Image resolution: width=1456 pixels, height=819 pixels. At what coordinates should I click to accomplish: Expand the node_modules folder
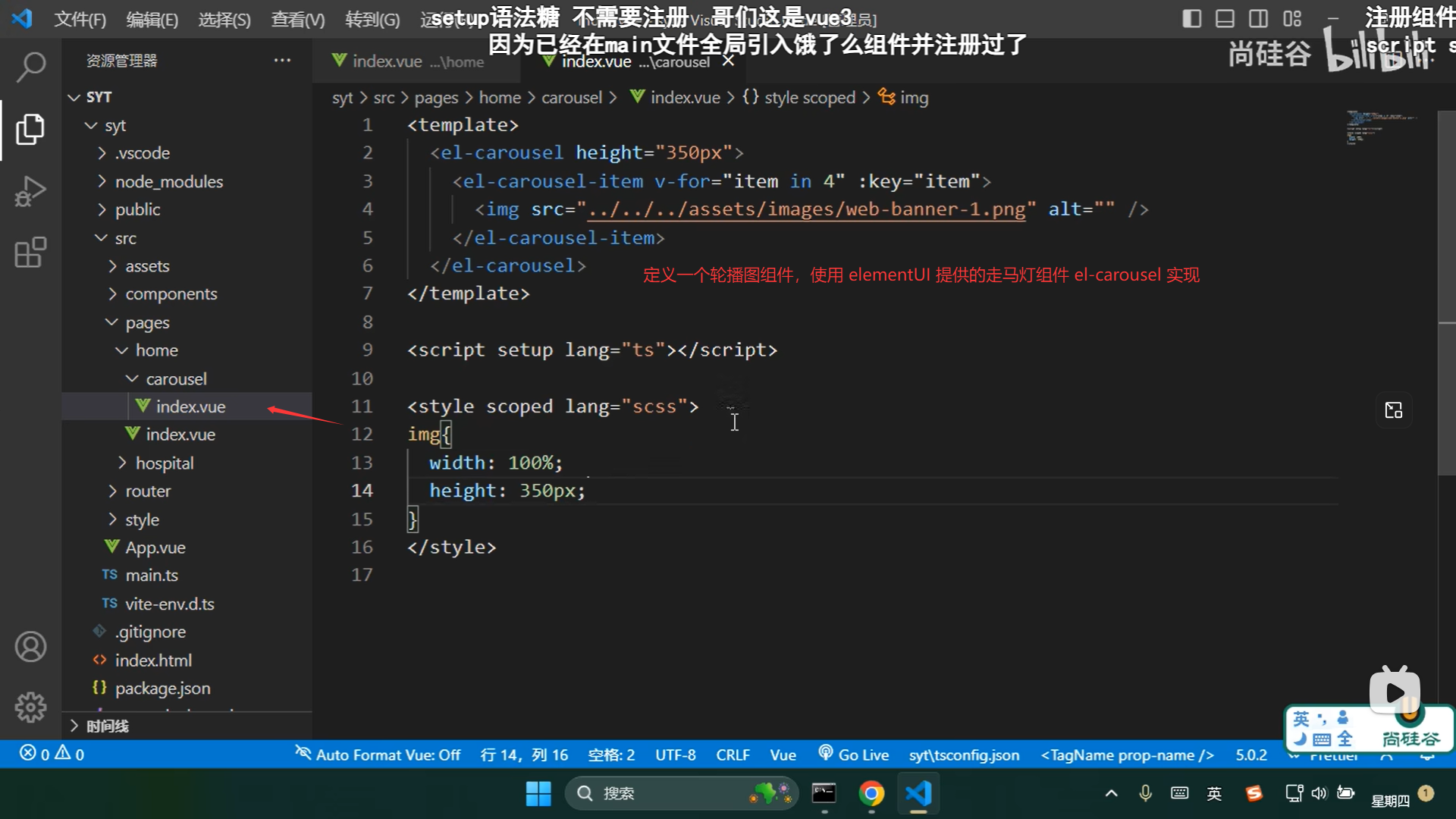(x=168, y=182)
